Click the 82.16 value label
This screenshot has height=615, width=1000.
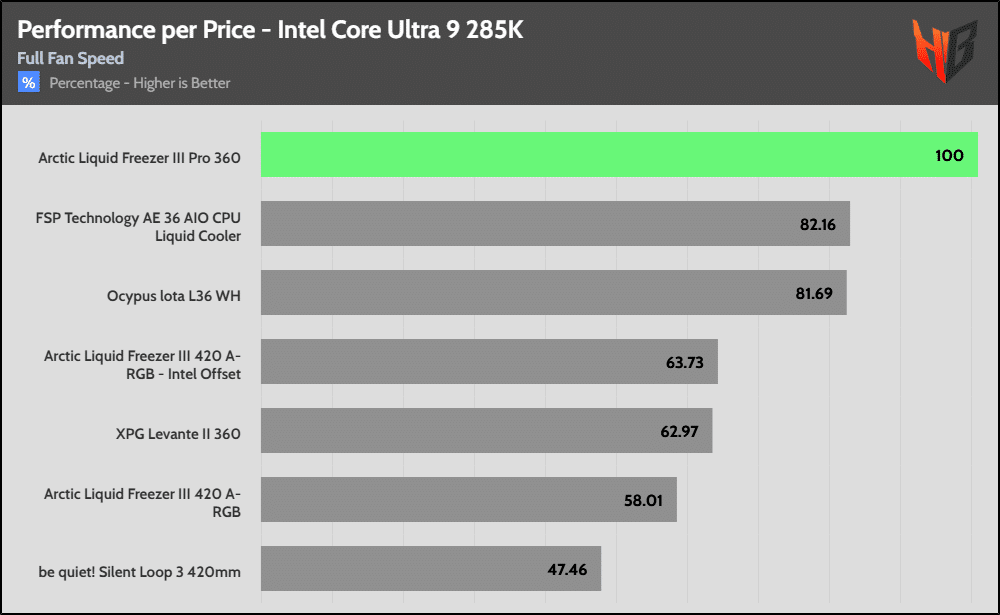point(817,224)
